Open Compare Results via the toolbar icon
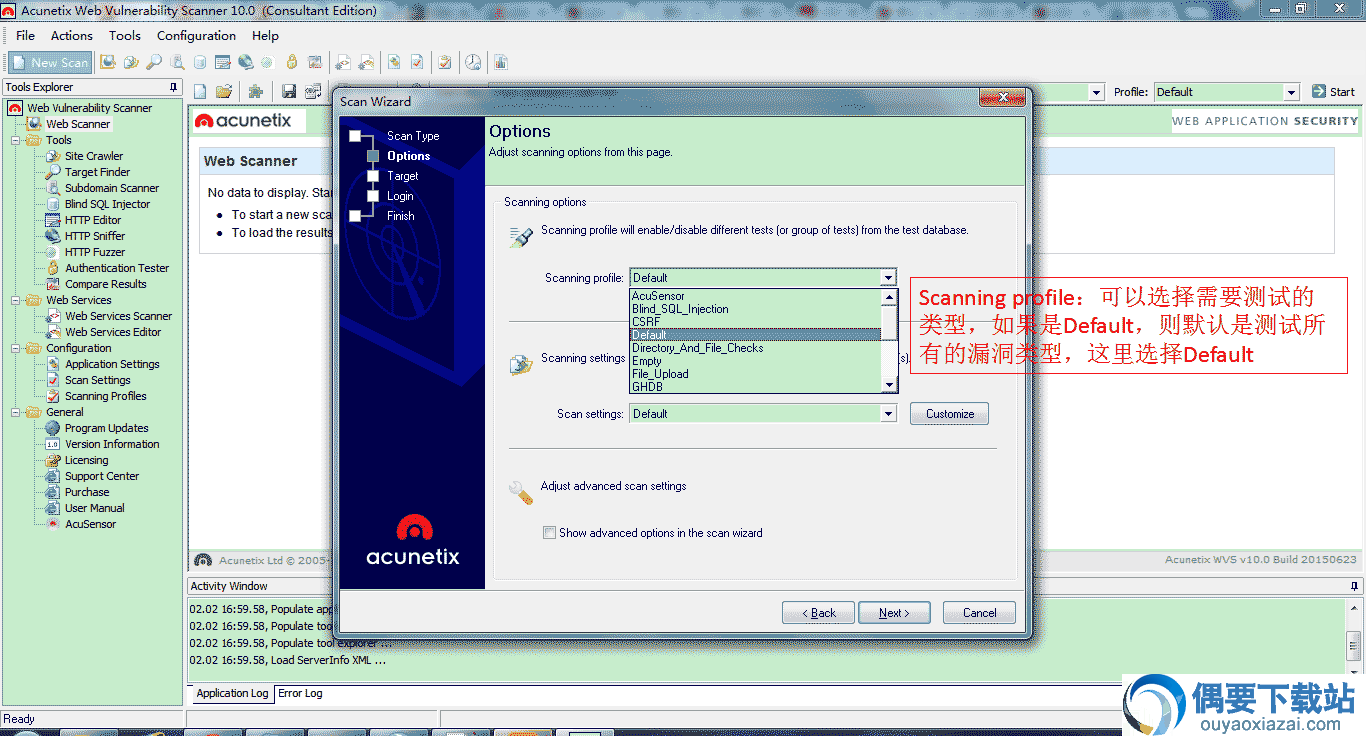 click(x=315, y=62)
